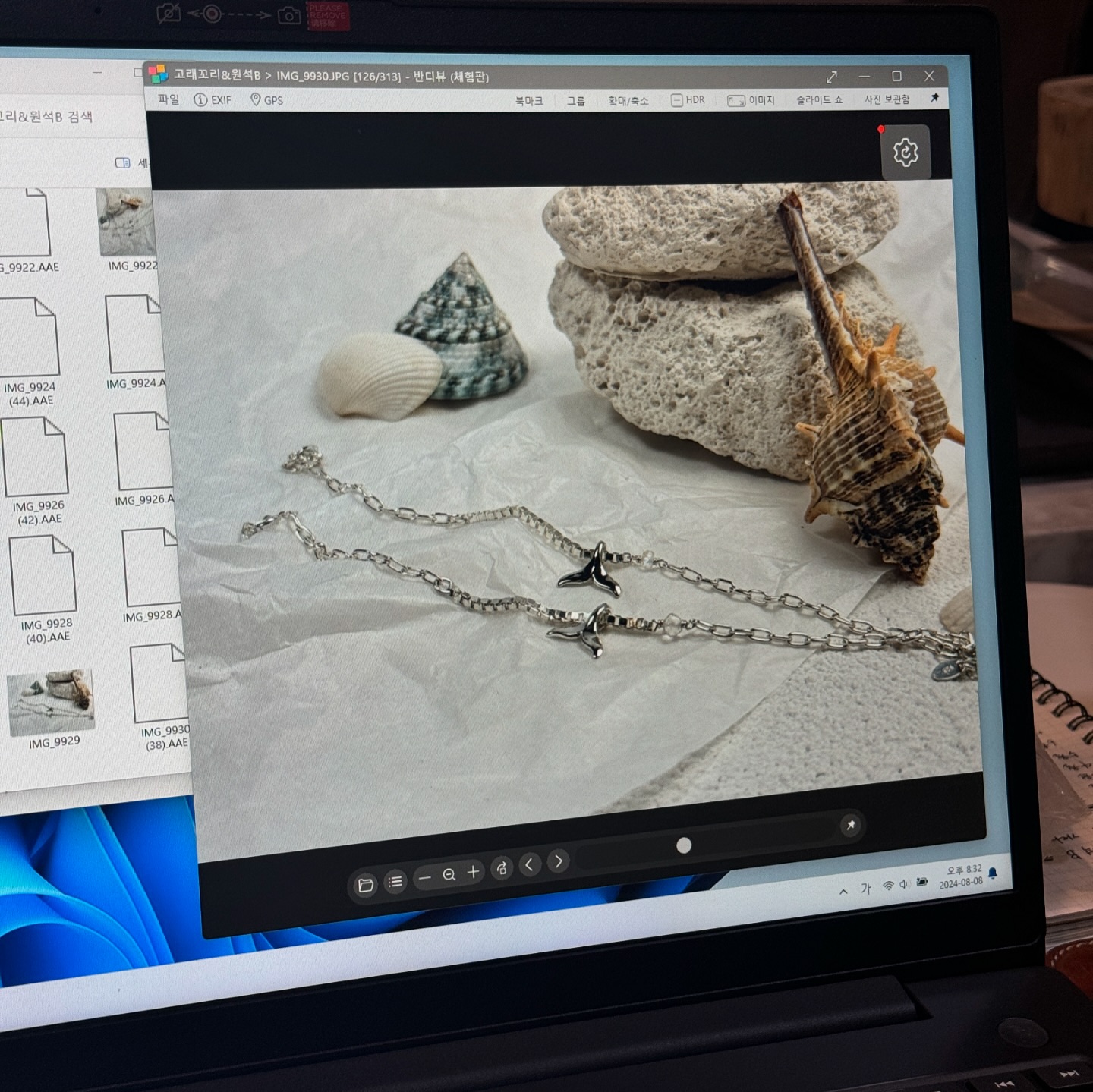Click the magnifier zoom-fit icon

click(x=449, y=875)
